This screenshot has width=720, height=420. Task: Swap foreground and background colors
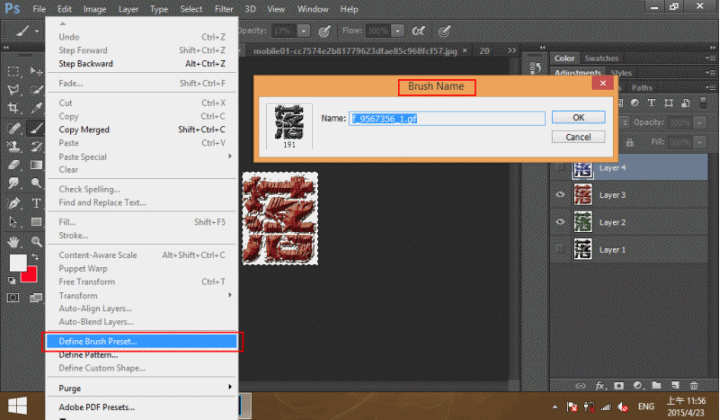[x=34, y=257]
